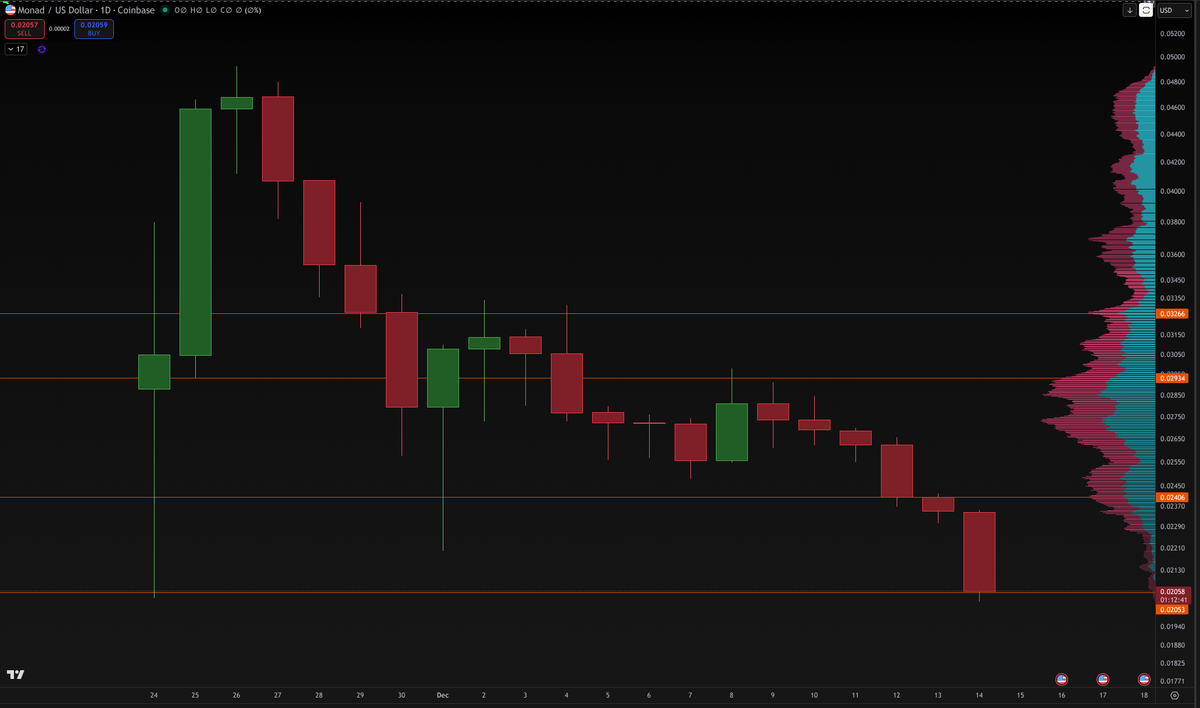Click the purple refresh indicator icon

pos(42,48)
